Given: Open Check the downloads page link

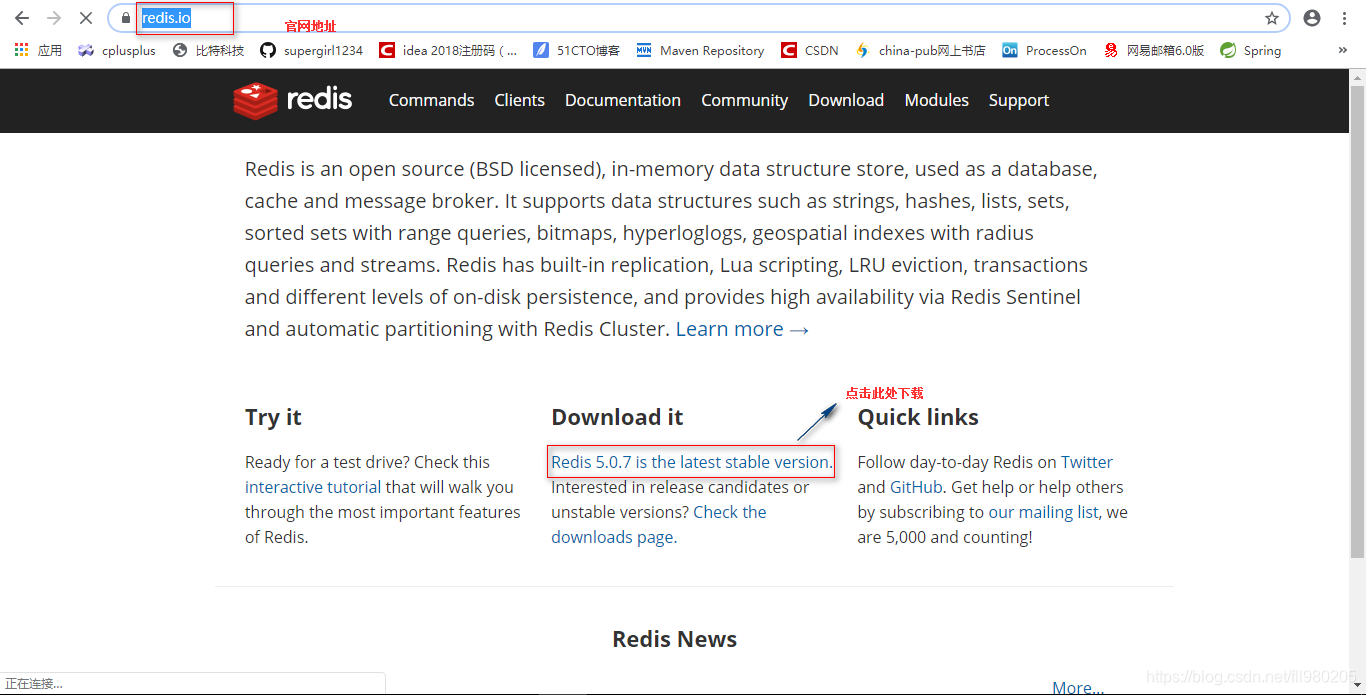Looking at the screenshot, I should [659, 524].
